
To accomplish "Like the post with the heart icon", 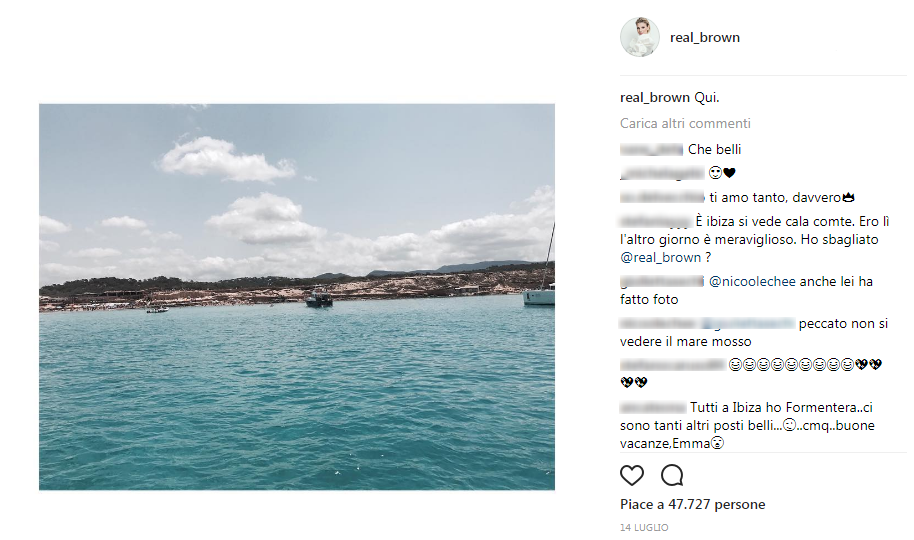I will point(632,475).
